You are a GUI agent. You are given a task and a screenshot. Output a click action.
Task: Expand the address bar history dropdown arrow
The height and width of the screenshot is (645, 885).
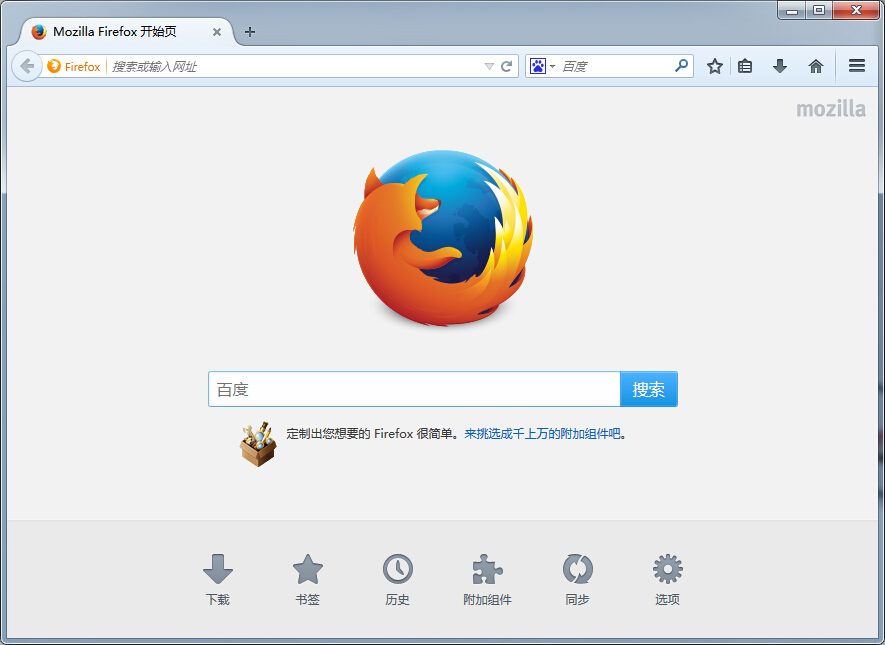tap(489, 66)
